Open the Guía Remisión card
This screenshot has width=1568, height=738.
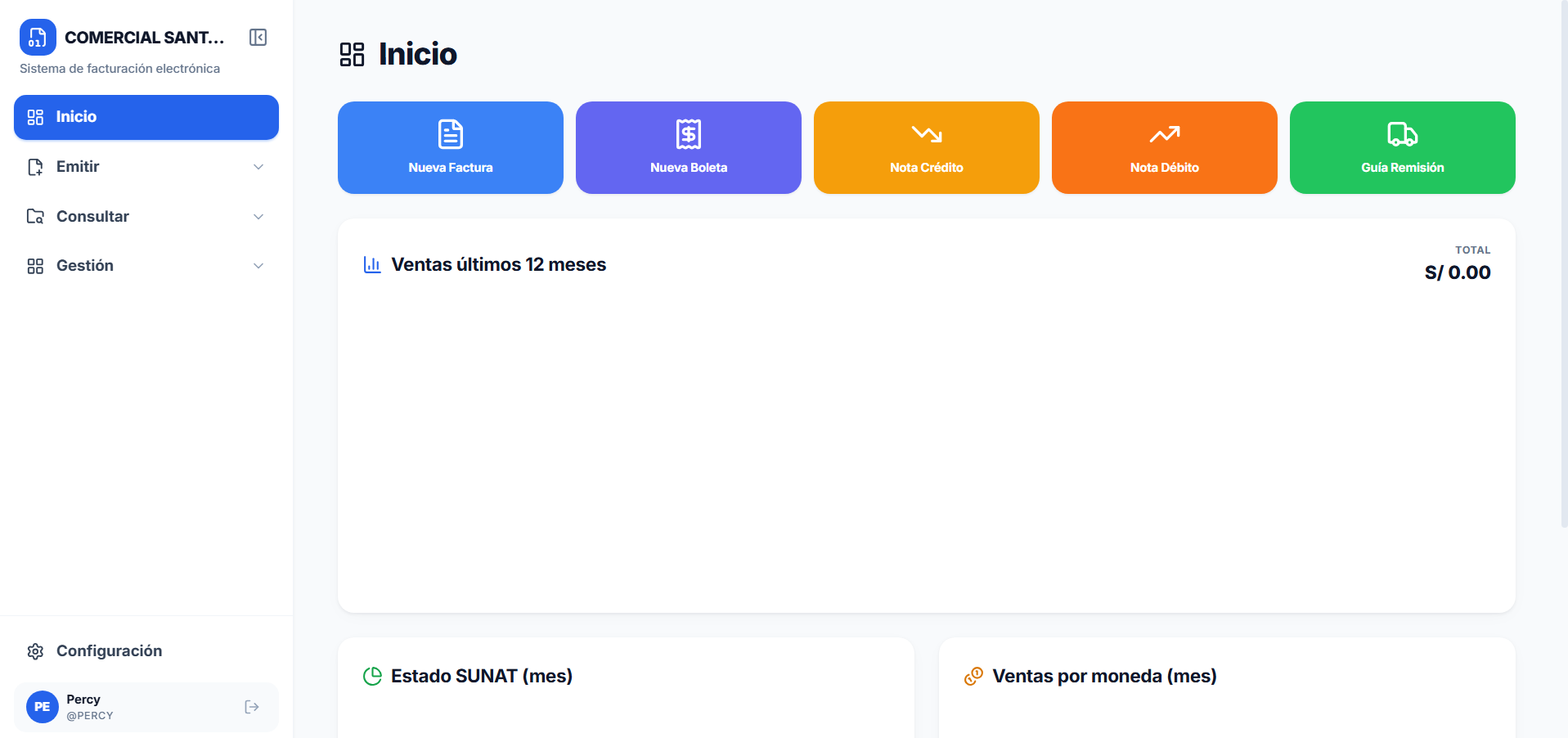(1403, 147)
